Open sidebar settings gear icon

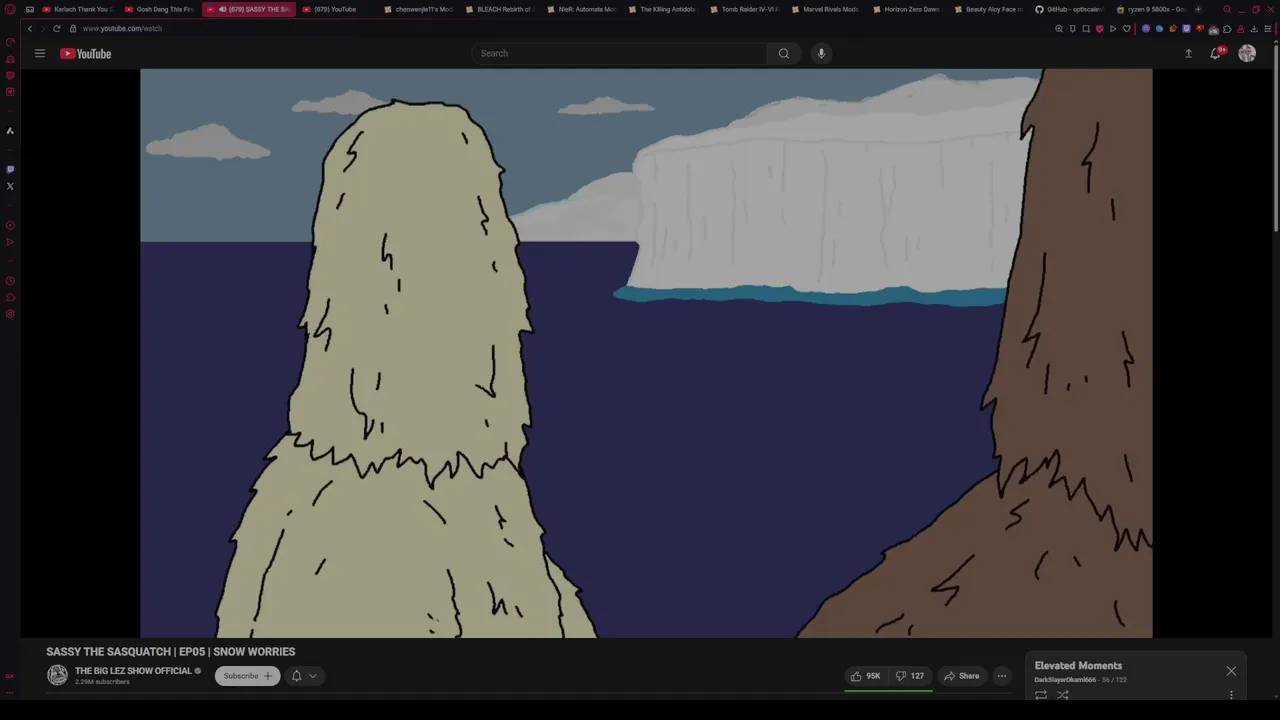pyautogui.click(x=10, y=314)
